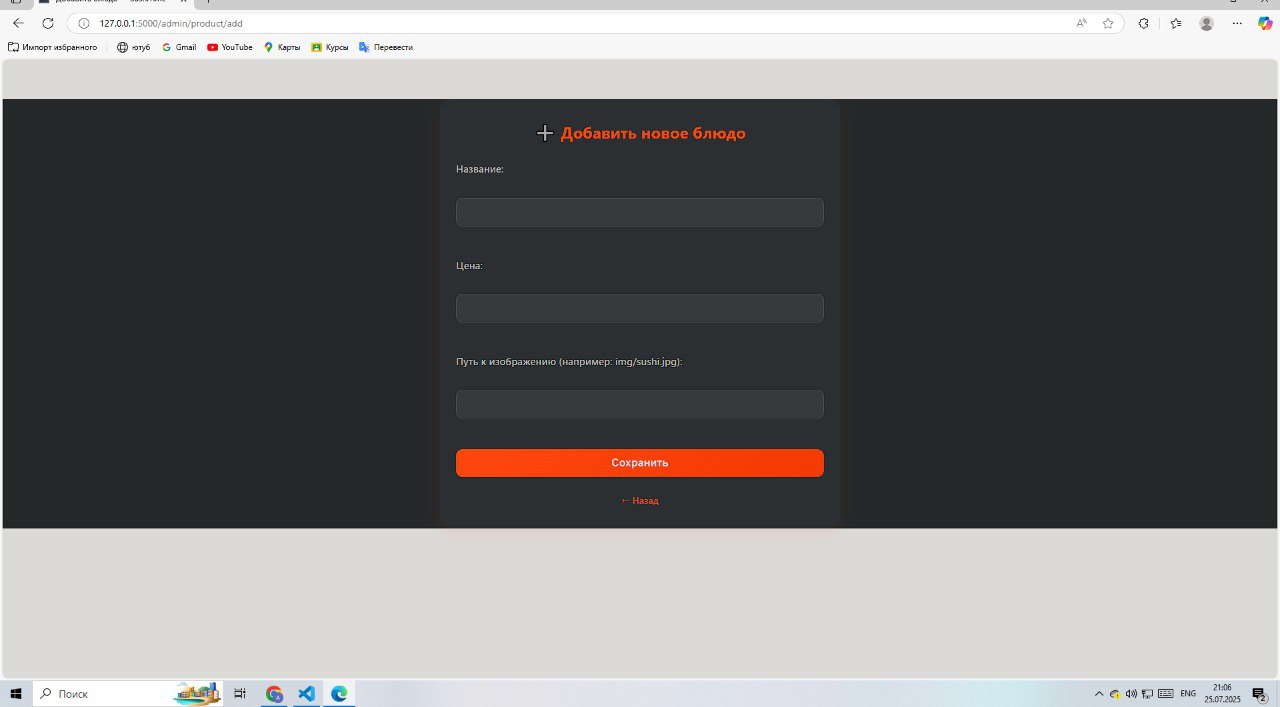Close the current browser tab
The height and width of the screenshot is (707, 1280).
tap(183, 3)
